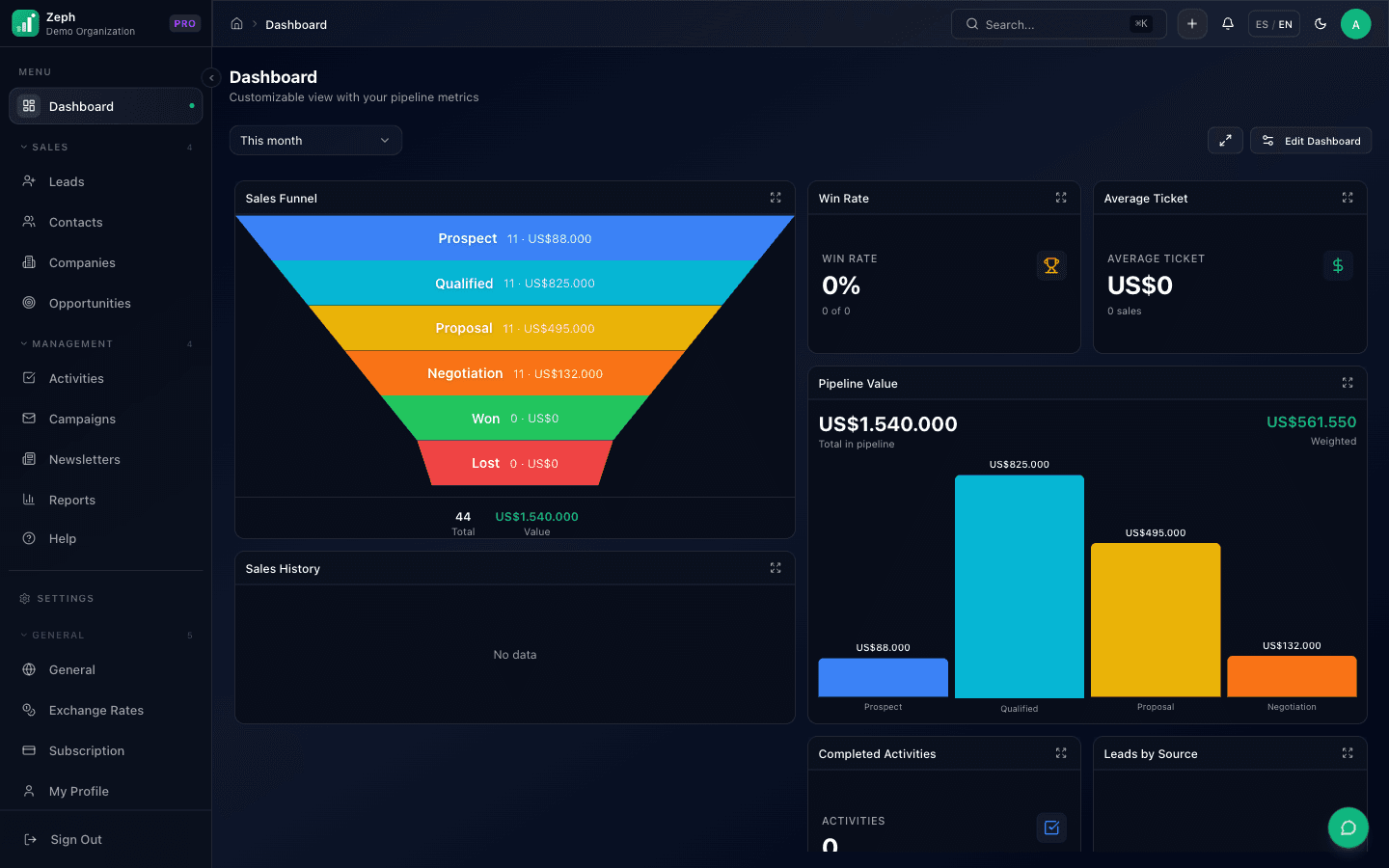Open the quick-create plus button

pyautogui.click(x=1192, y=23)
